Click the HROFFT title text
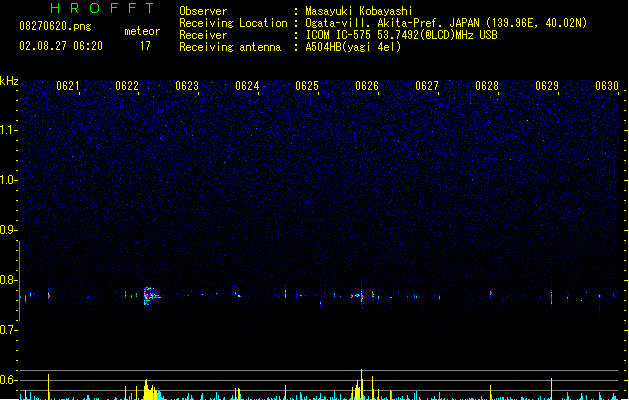The image size is (629, 400). point(103,8)
